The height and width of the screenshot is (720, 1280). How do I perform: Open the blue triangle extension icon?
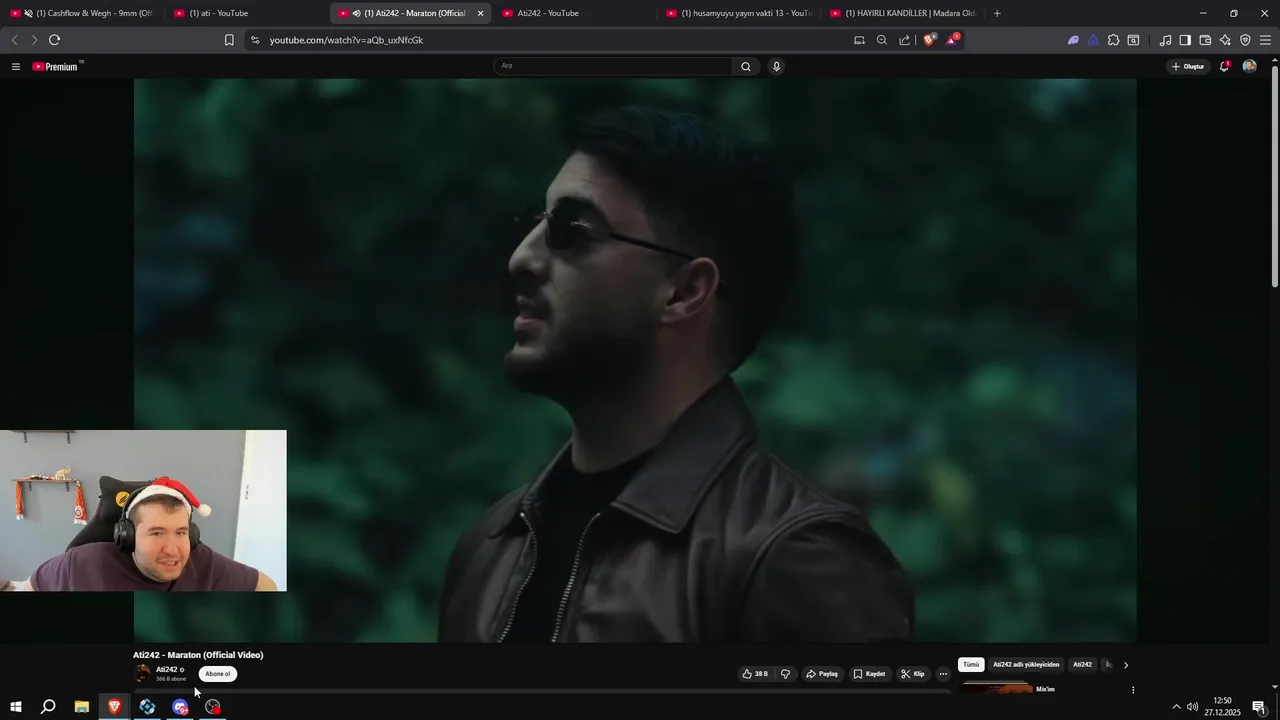pos(1093,40)
